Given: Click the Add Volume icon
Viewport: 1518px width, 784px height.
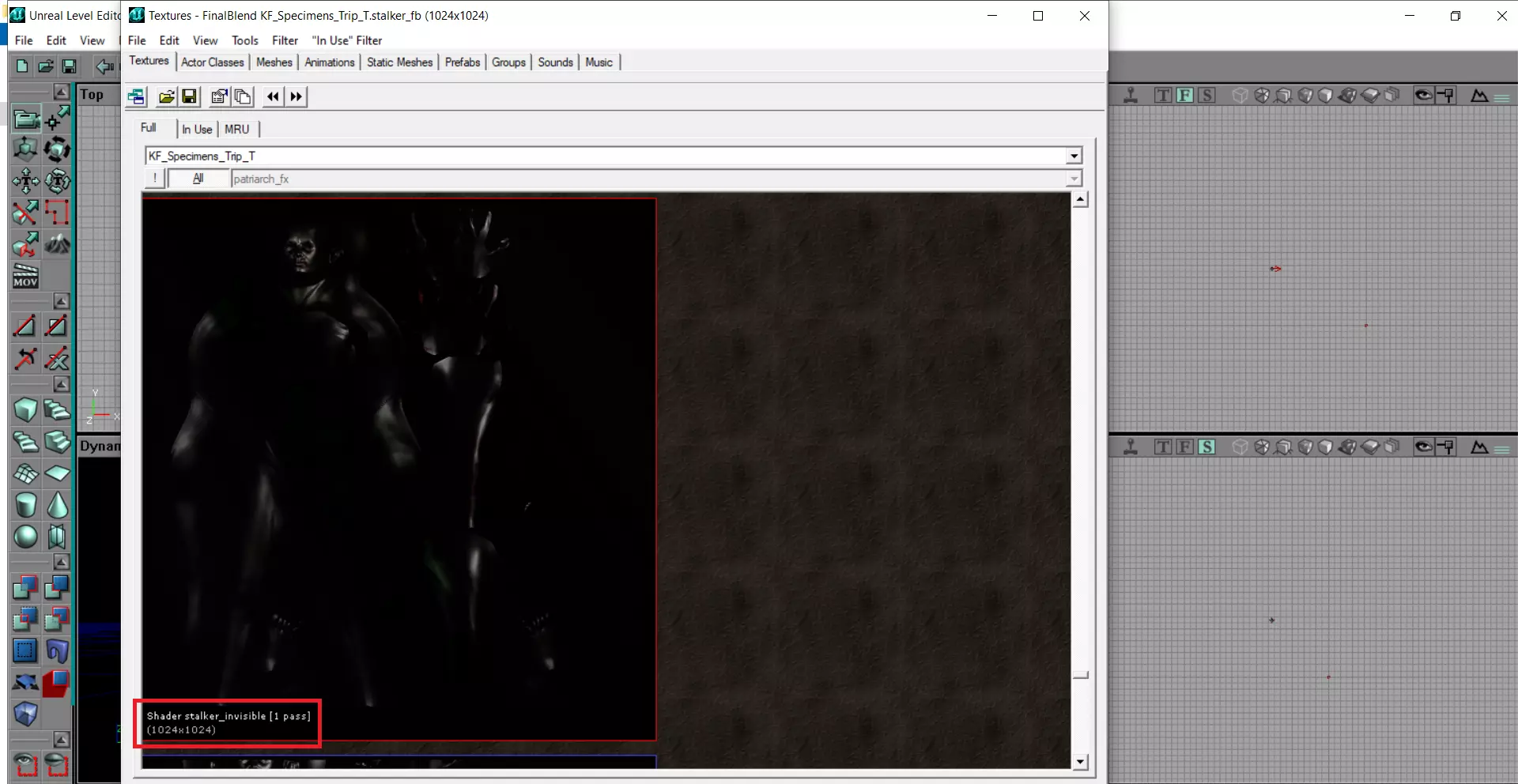Looking at the screenshot, I should point(25,714).
